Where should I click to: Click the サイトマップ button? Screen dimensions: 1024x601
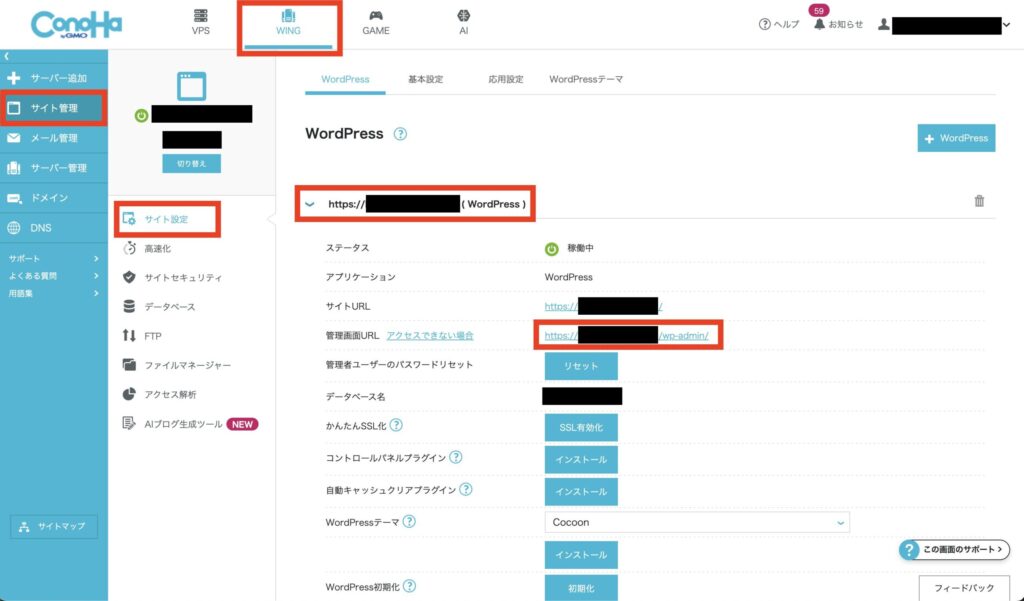(x=54, y=527)
